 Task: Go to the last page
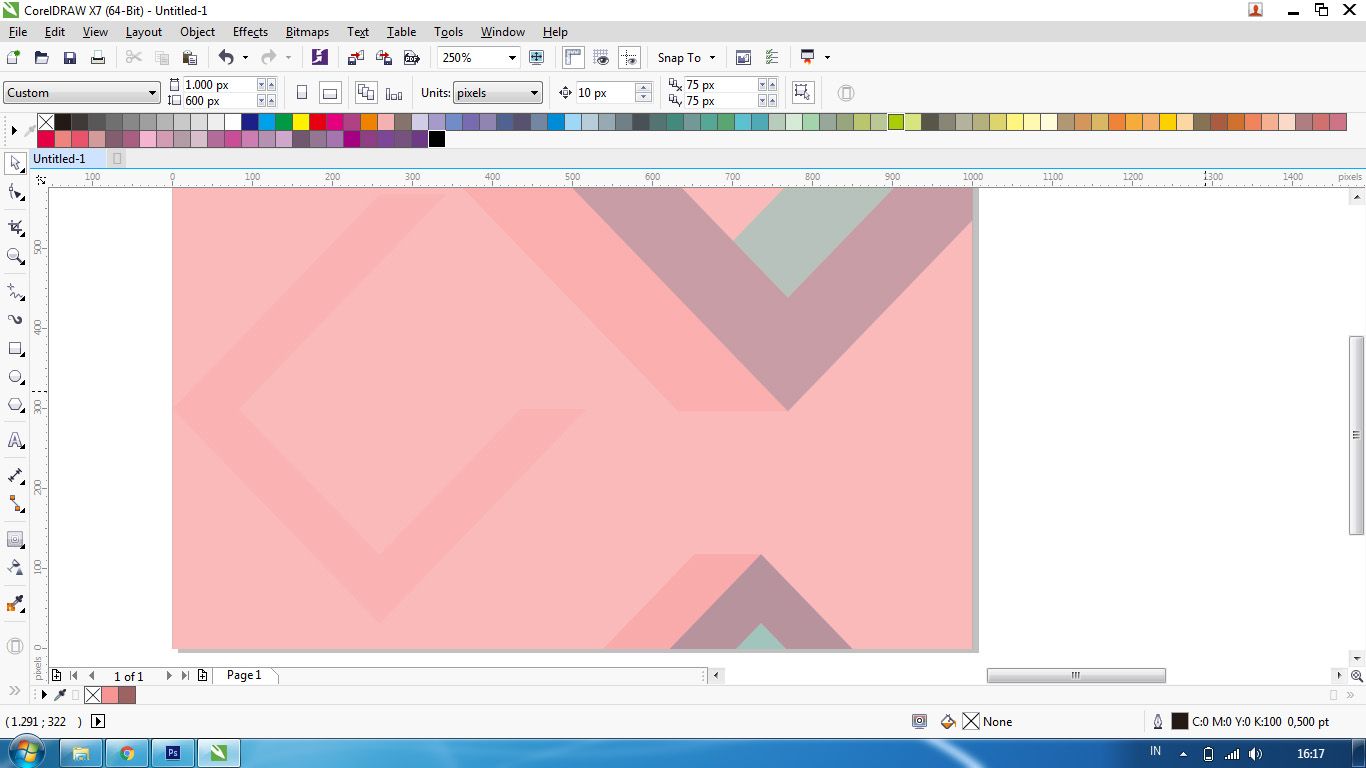[185, 676]
